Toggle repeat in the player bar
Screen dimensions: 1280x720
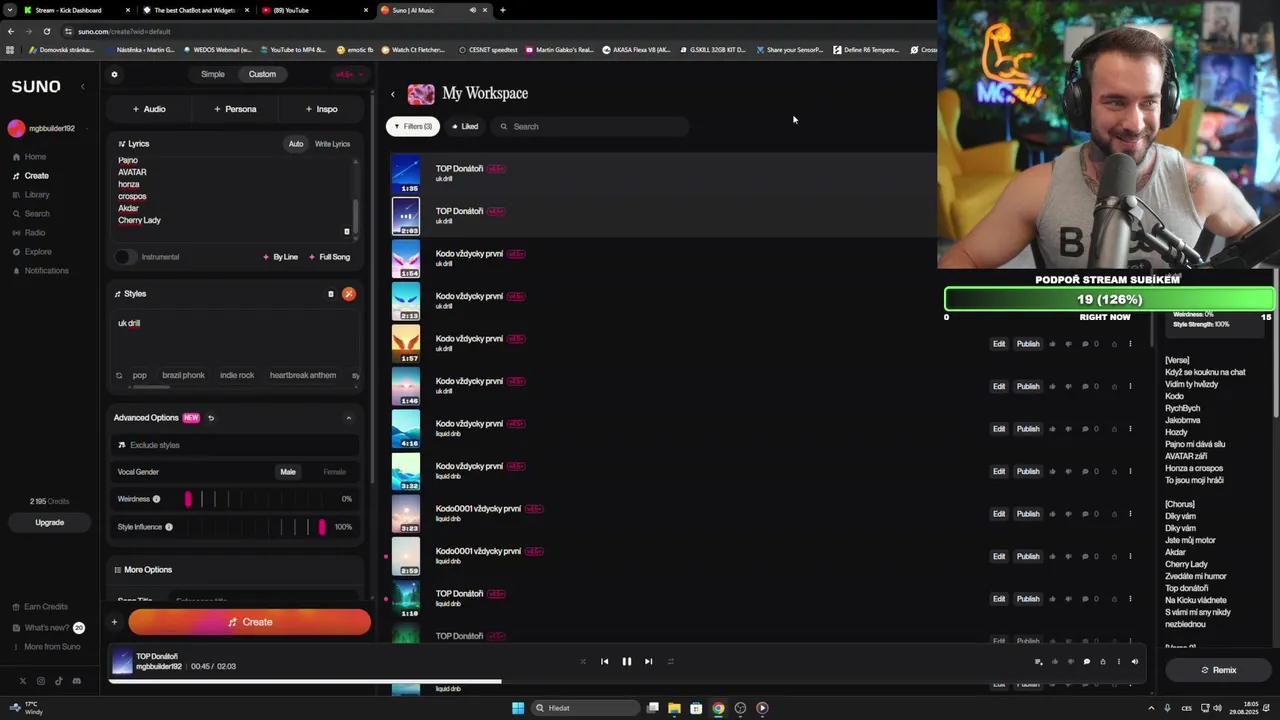[x=670, y=661]
